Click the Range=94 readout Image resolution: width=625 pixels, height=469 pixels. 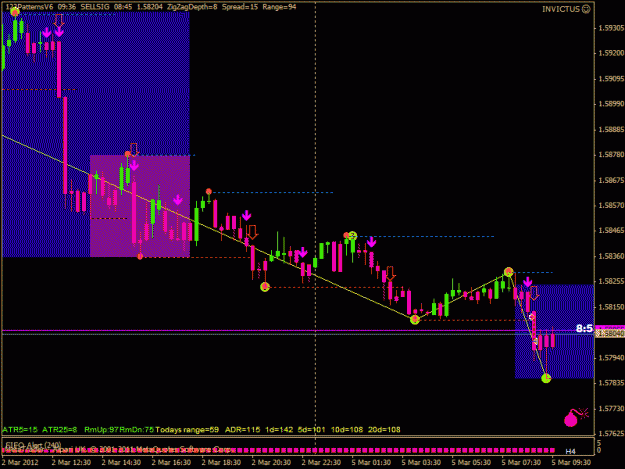pyautogui.click(x=279, y=7)
